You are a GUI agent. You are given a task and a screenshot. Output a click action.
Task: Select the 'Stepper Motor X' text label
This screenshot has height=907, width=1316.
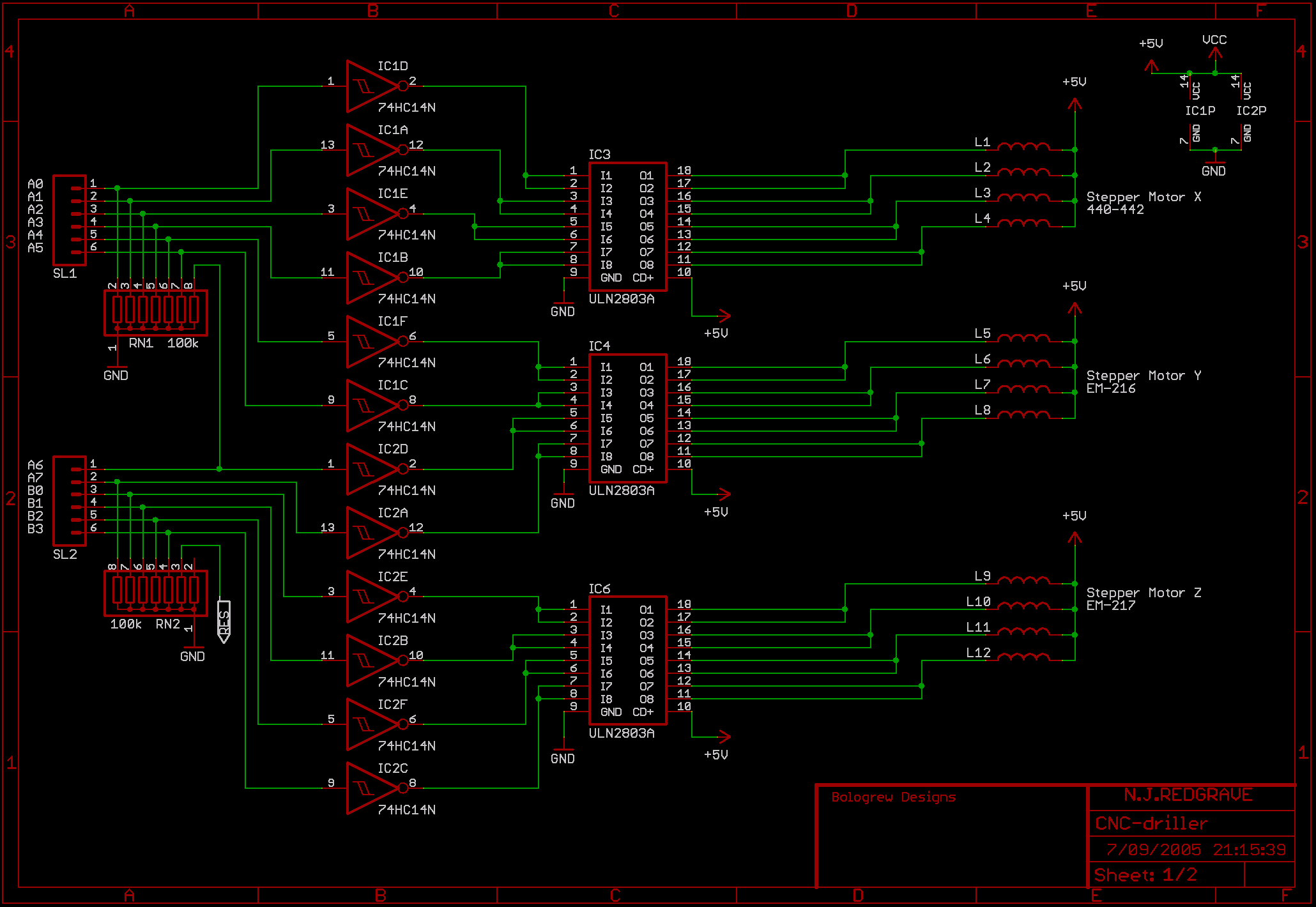point(1144,197)
